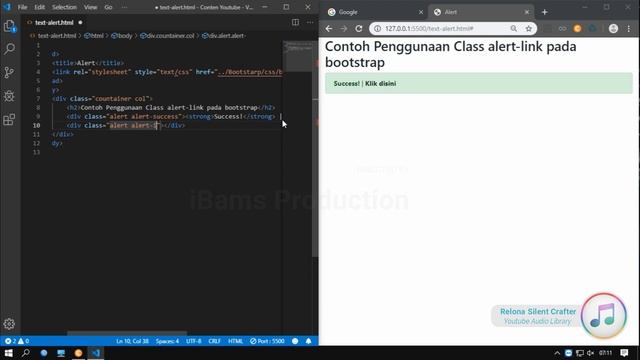Click the errors and warnings status indicator

(x=17, y=341)
